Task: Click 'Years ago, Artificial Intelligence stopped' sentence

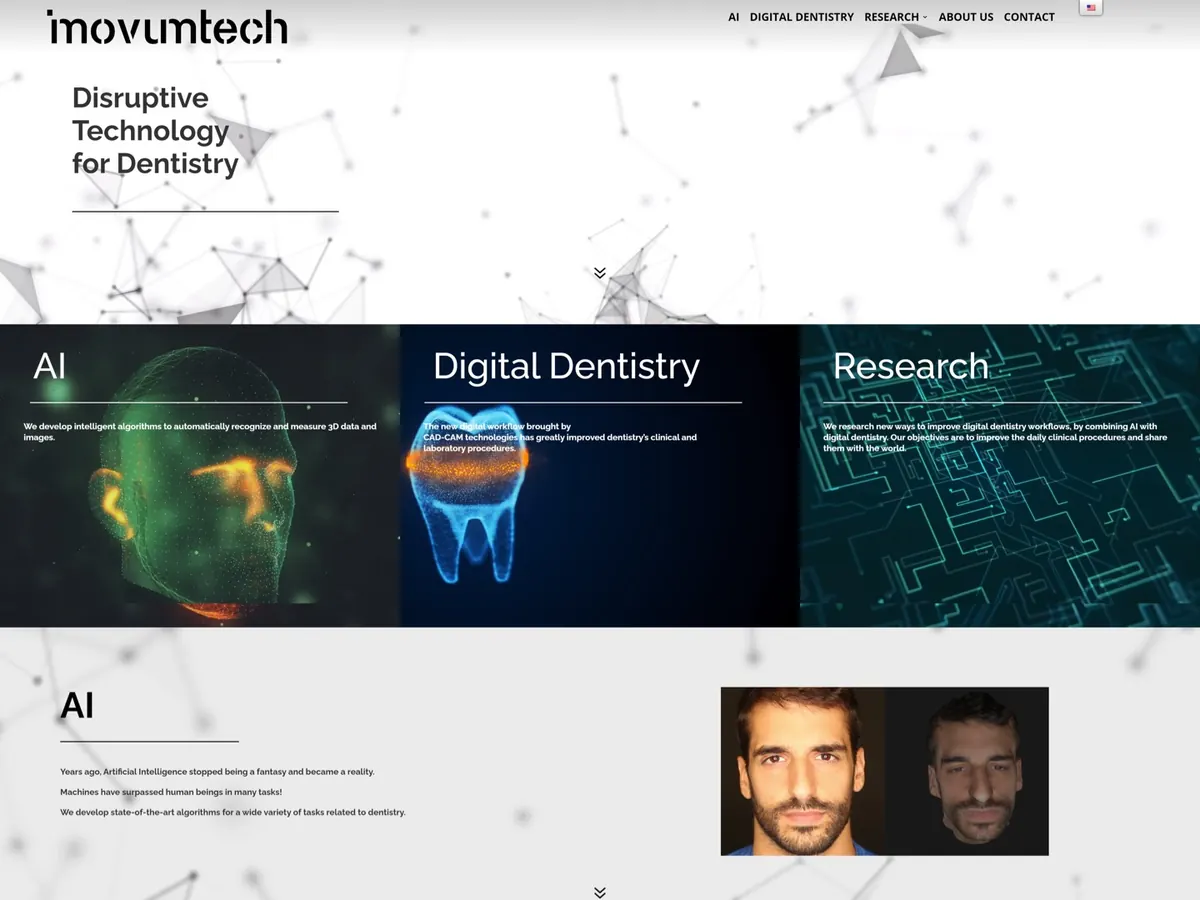Action: point(217,772)
